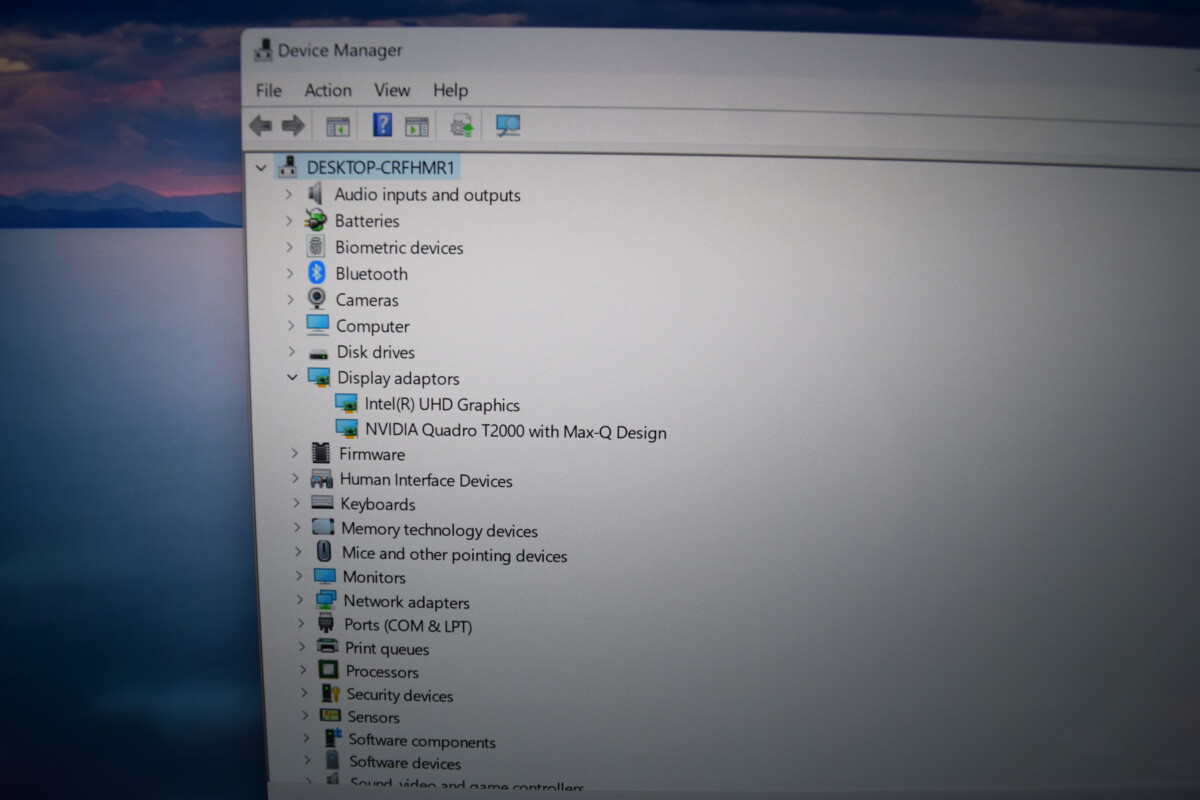The height and width of the screenshot is (800, 1200).
Task: Open the Action menu
Action: 328,91
